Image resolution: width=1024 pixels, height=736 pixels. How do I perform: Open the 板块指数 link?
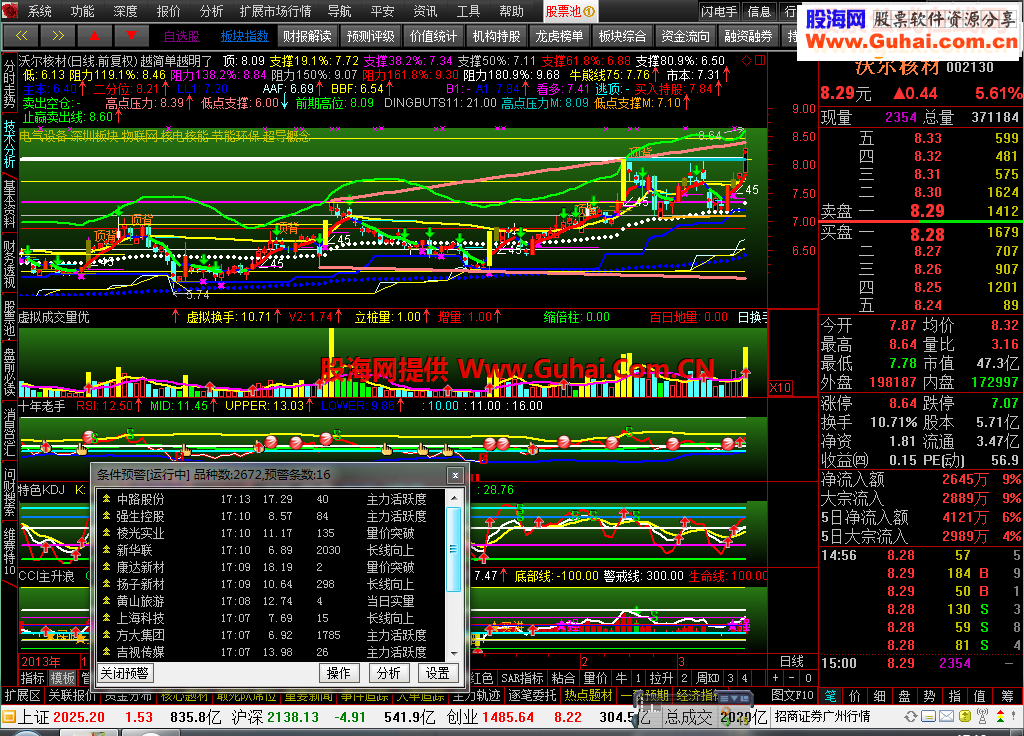(244, 36)
